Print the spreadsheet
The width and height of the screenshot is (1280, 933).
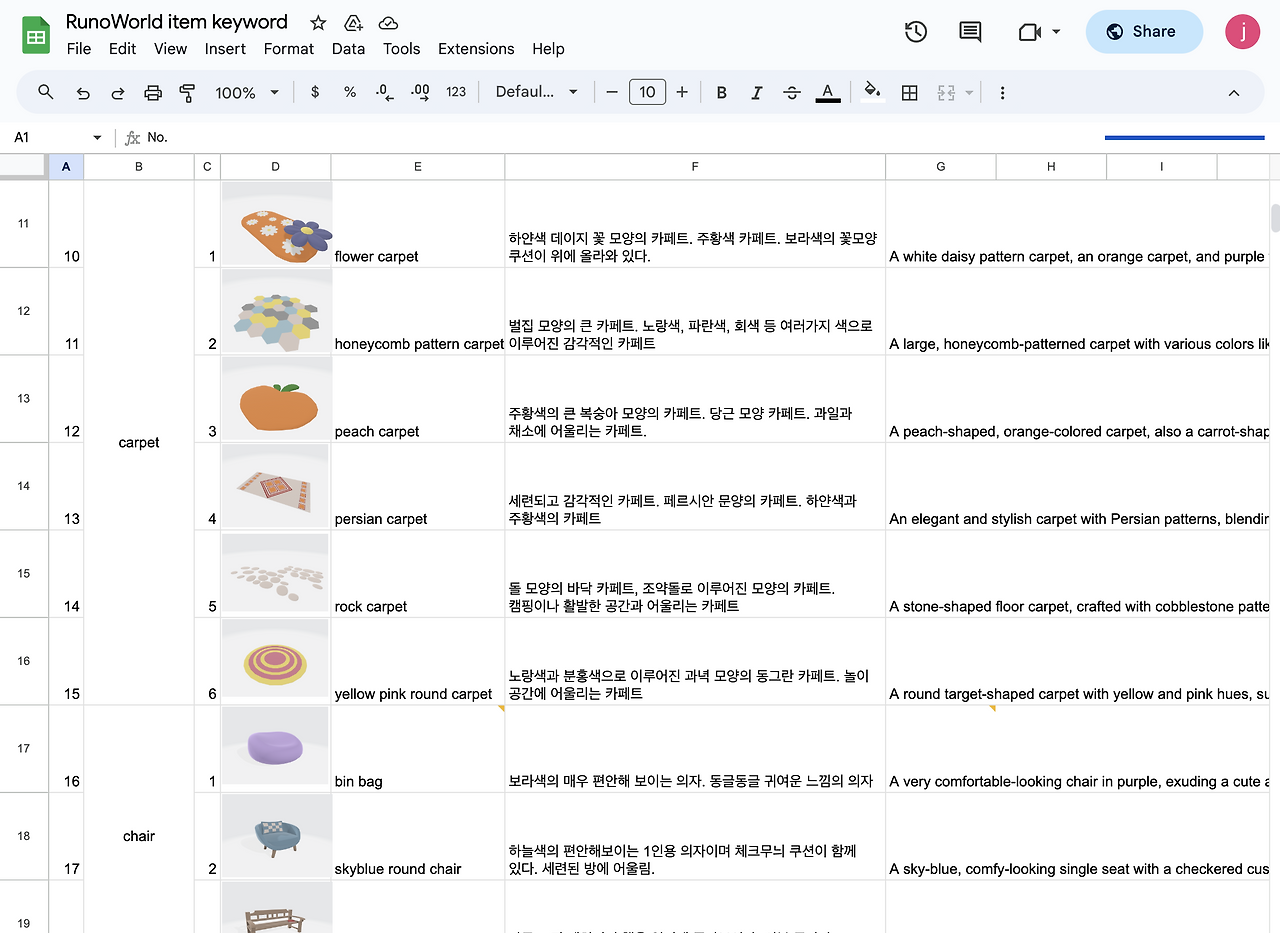point(152,91)
